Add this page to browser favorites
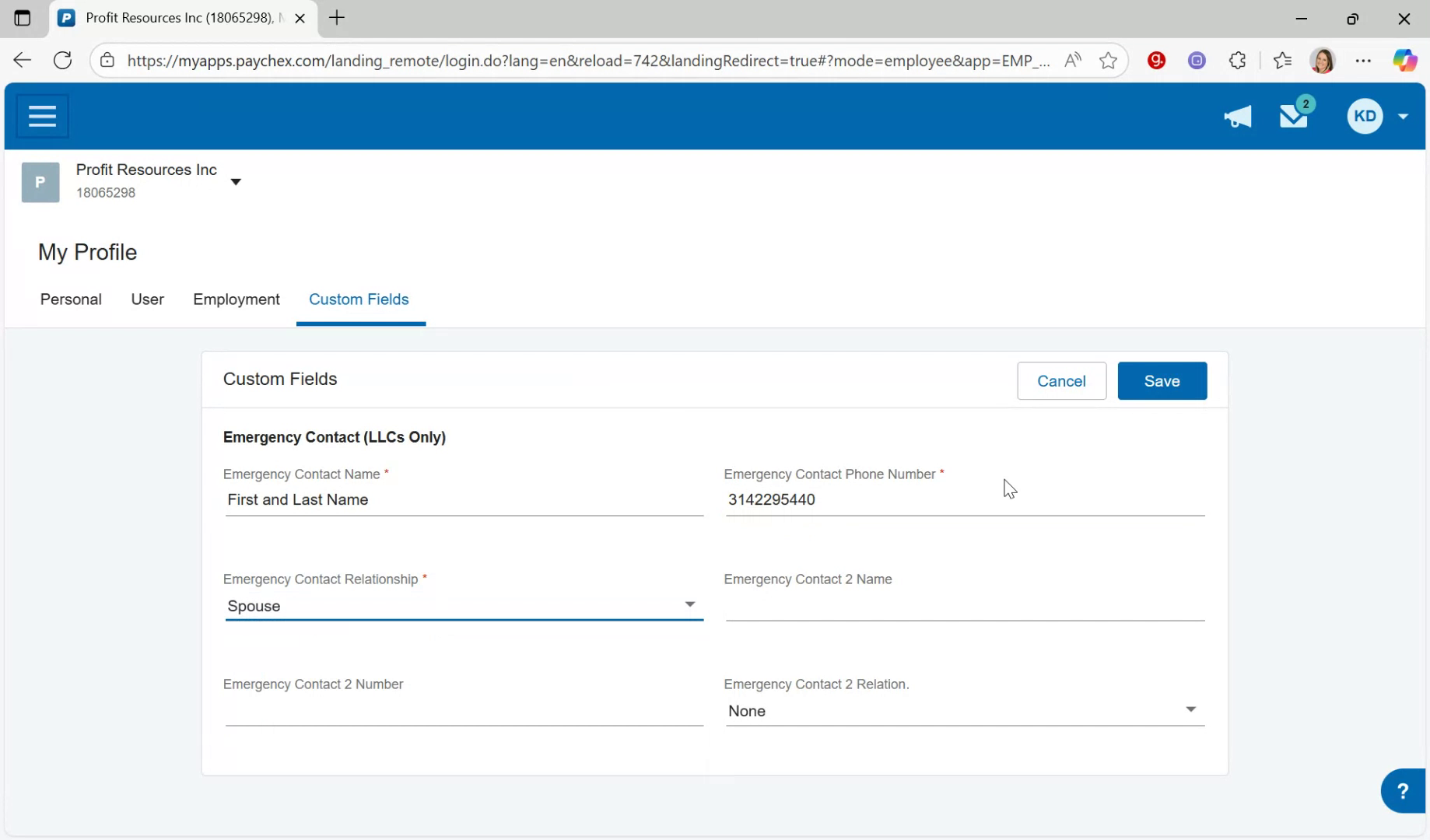Screen dimensions: 1430x840 tap(1108, 60)
